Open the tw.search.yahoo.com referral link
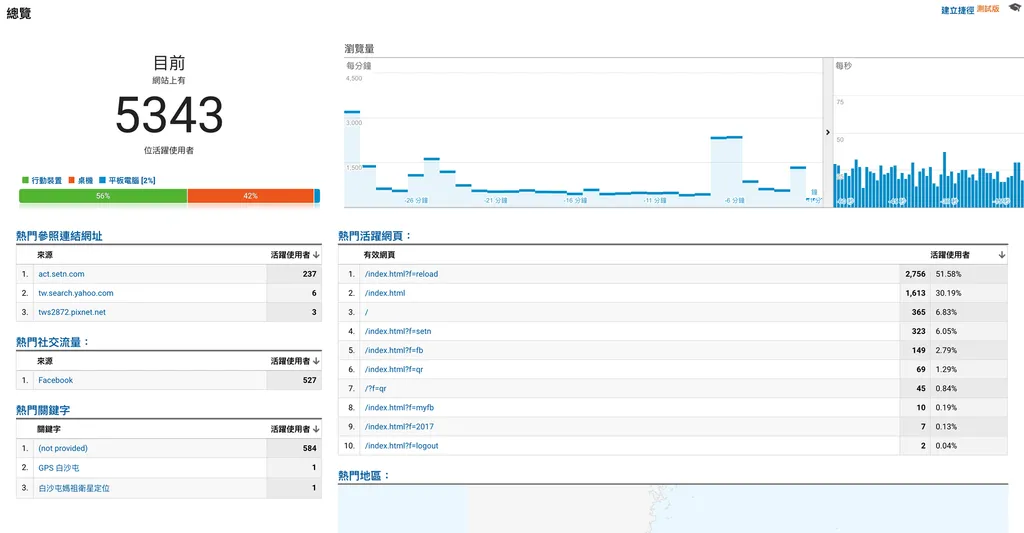1024x533 pixels. 76,293
